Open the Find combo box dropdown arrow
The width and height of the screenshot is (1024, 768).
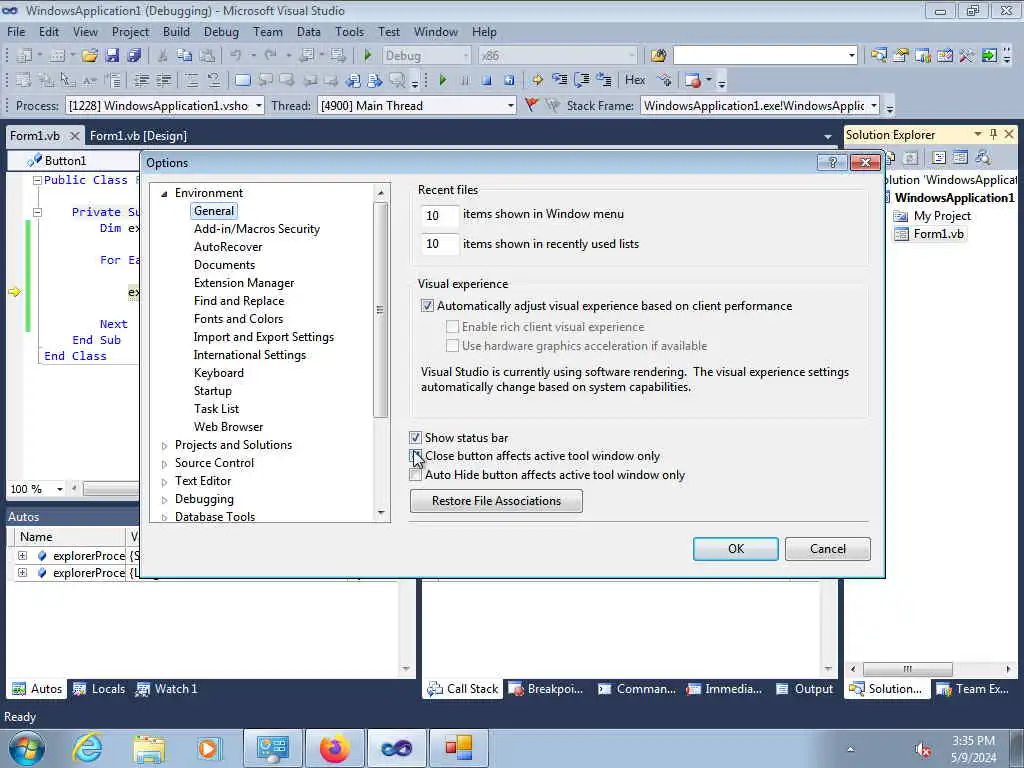[x=852, y=56]
